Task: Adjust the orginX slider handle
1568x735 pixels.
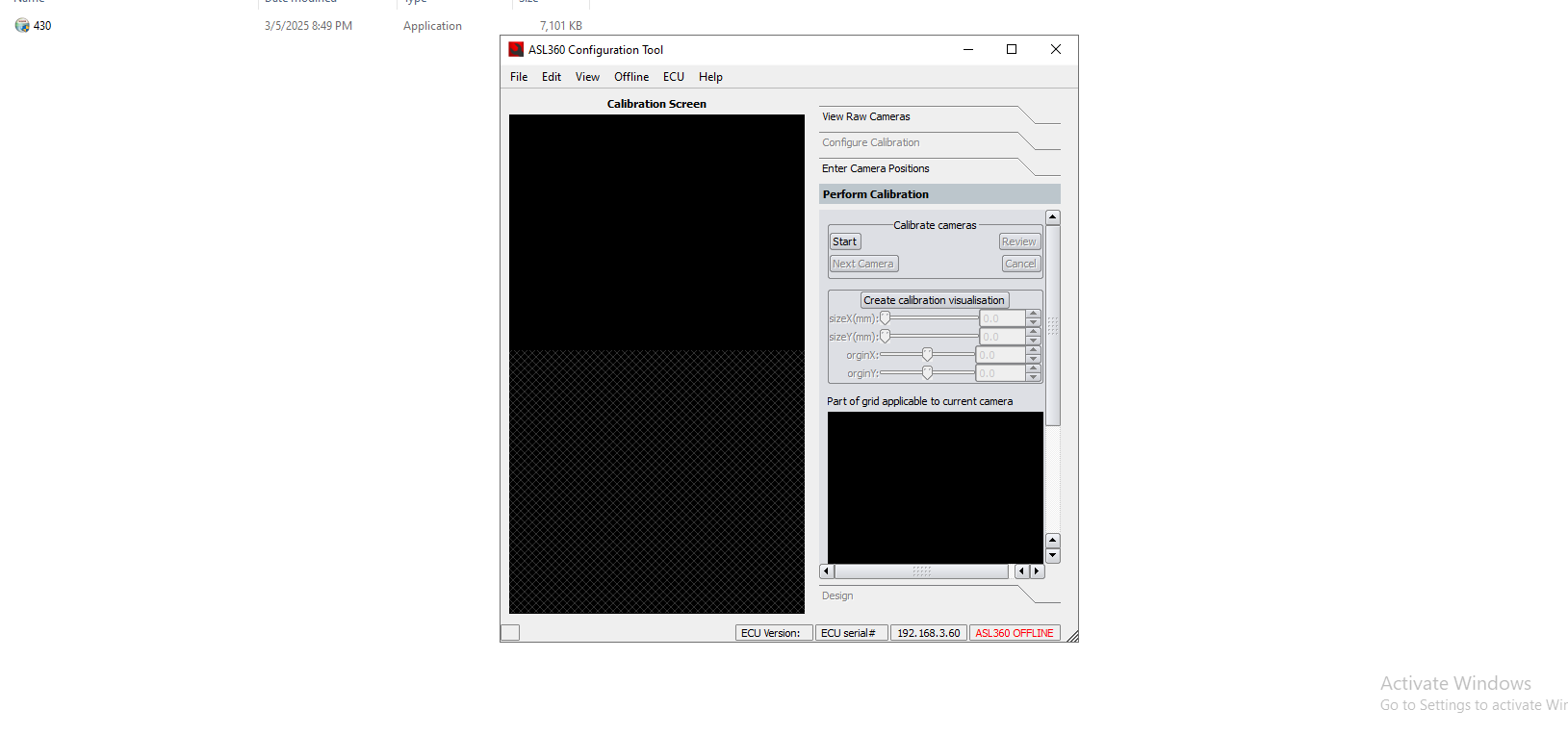Action: 927,354
